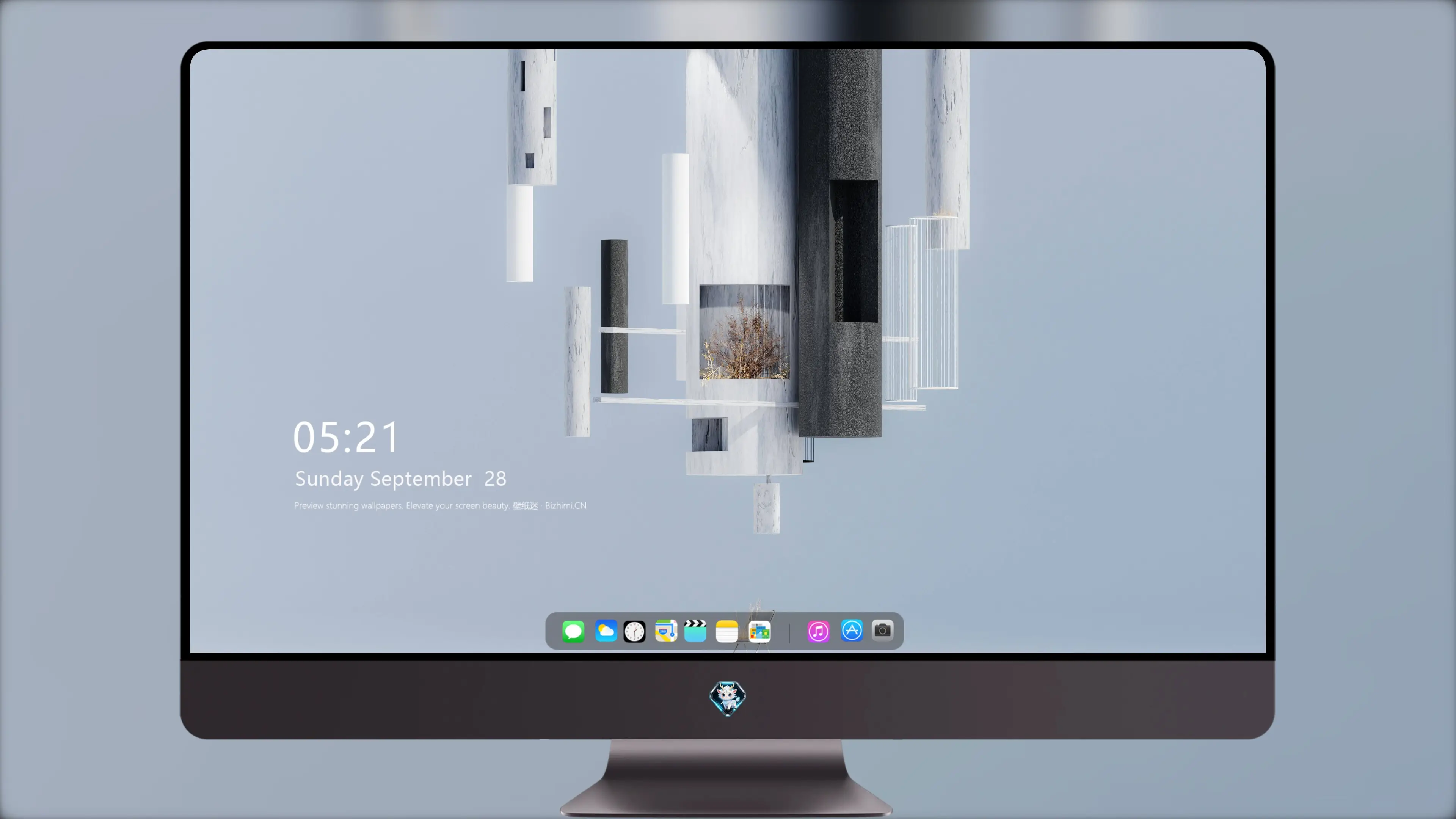Open the blue App Store icon
1456x819 pixels.
tap(852, 630)
